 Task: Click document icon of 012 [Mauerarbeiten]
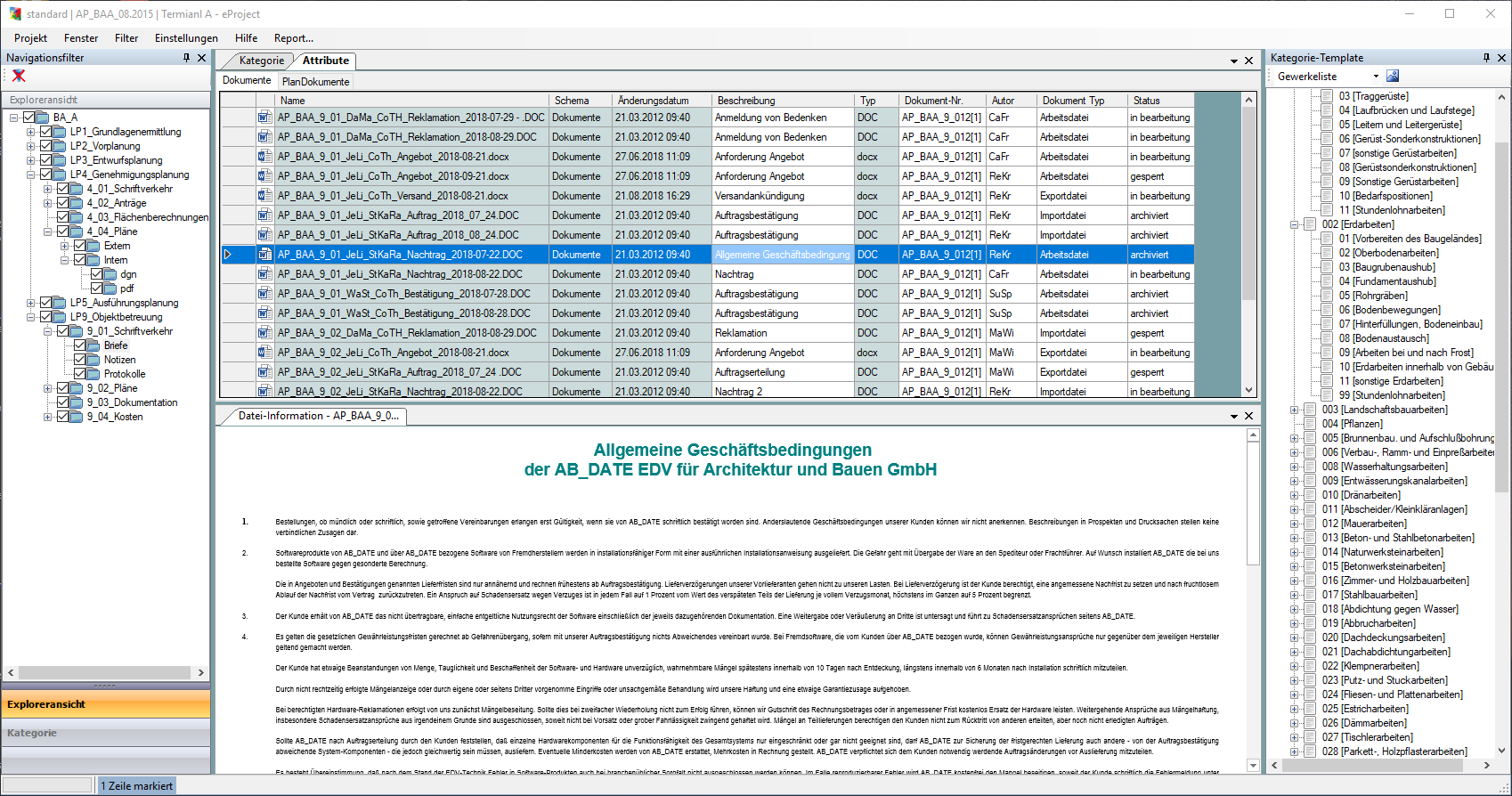point(1310,524)
